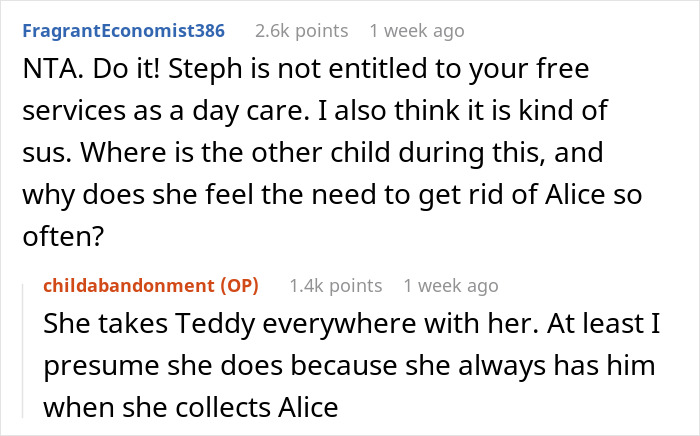The width and height of the screenshot is (700, 436).
Task: Click the top comment's "1 week ago" timestamp
Action: pyautogui.click(x=415, y=31)
